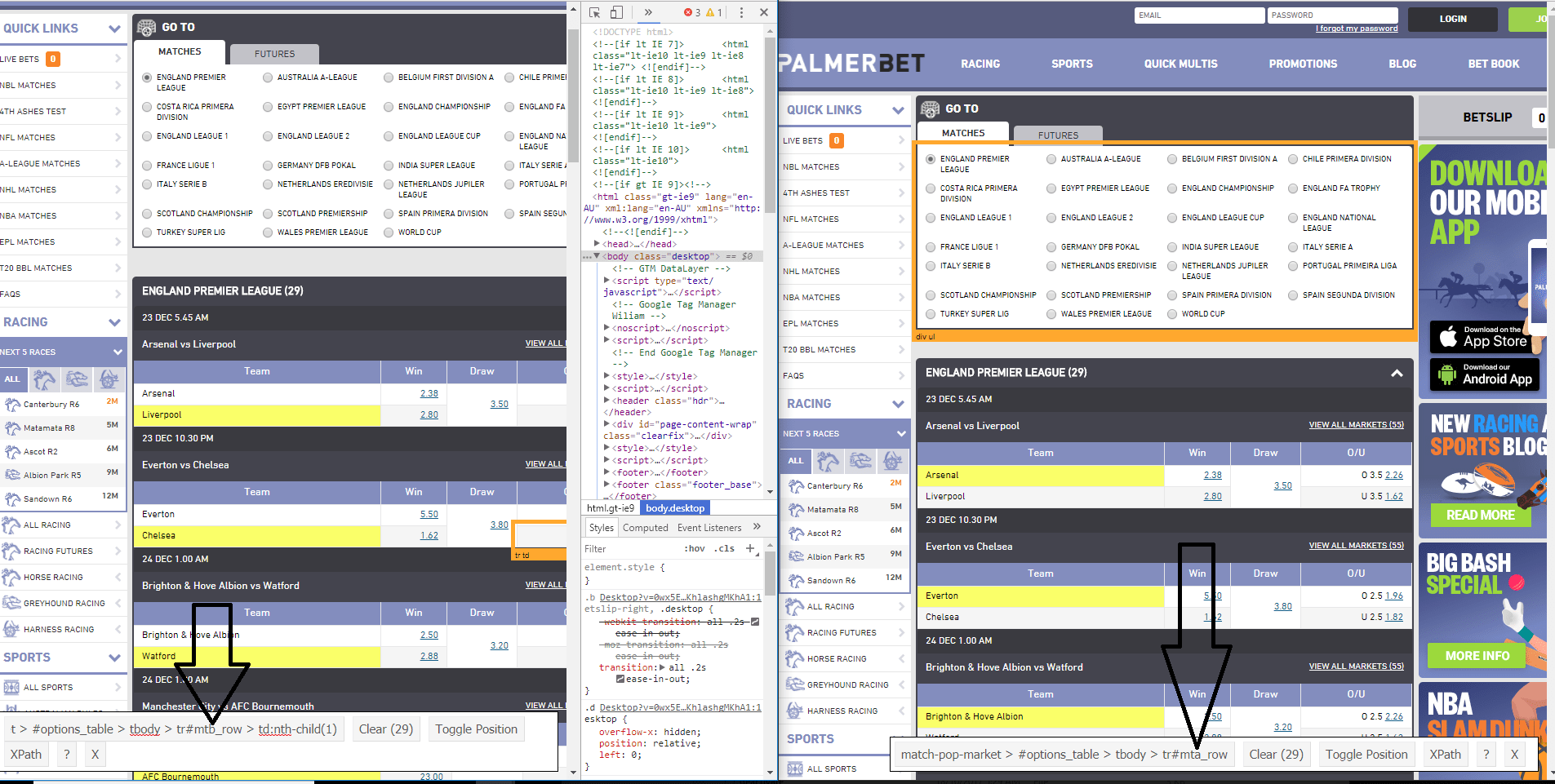Switch to MATCHES tab in DevTools window page
The image size is (1555, 784).
pyautogui.click(x=180, y=51)
